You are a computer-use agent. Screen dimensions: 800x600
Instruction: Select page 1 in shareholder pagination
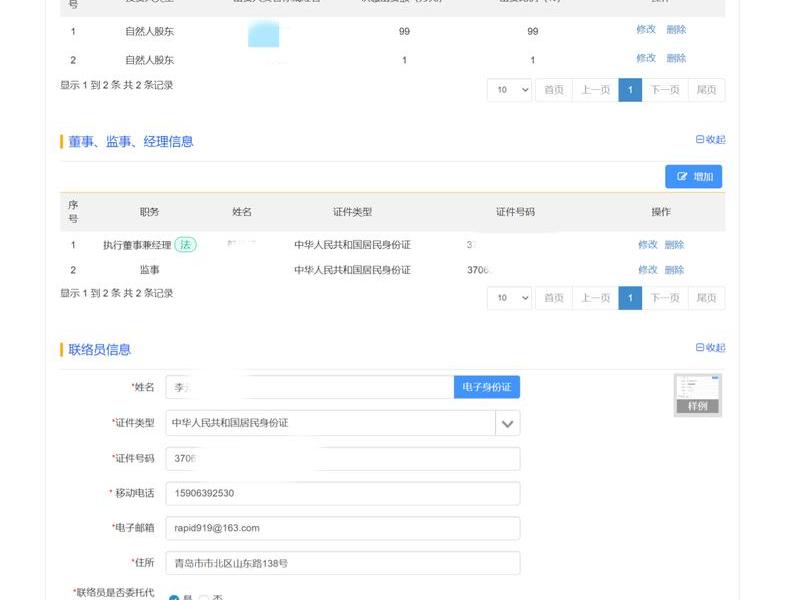[630, 90]
